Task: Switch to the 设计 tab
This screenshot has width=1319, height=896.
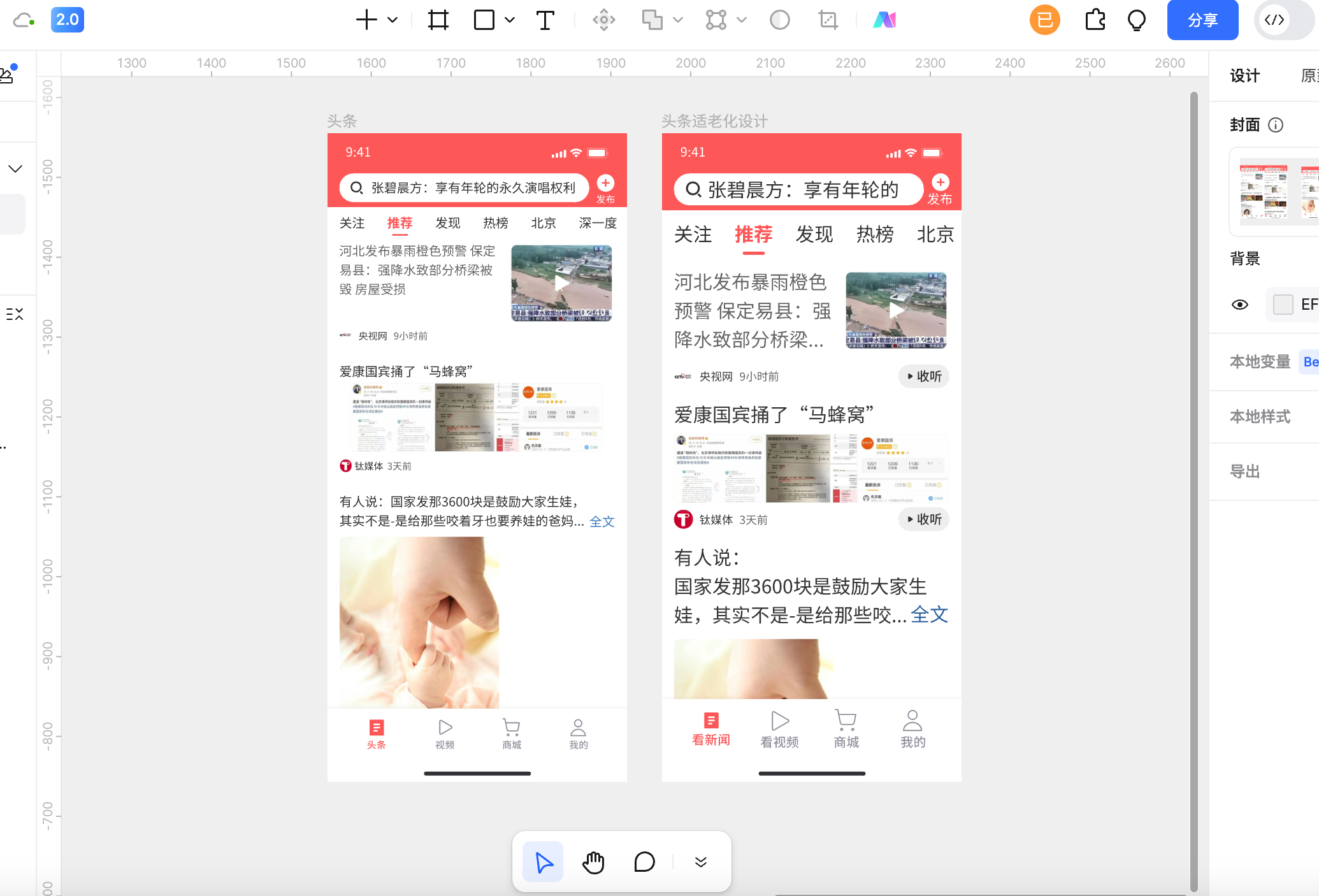Action: click(x=1244, y=76)
